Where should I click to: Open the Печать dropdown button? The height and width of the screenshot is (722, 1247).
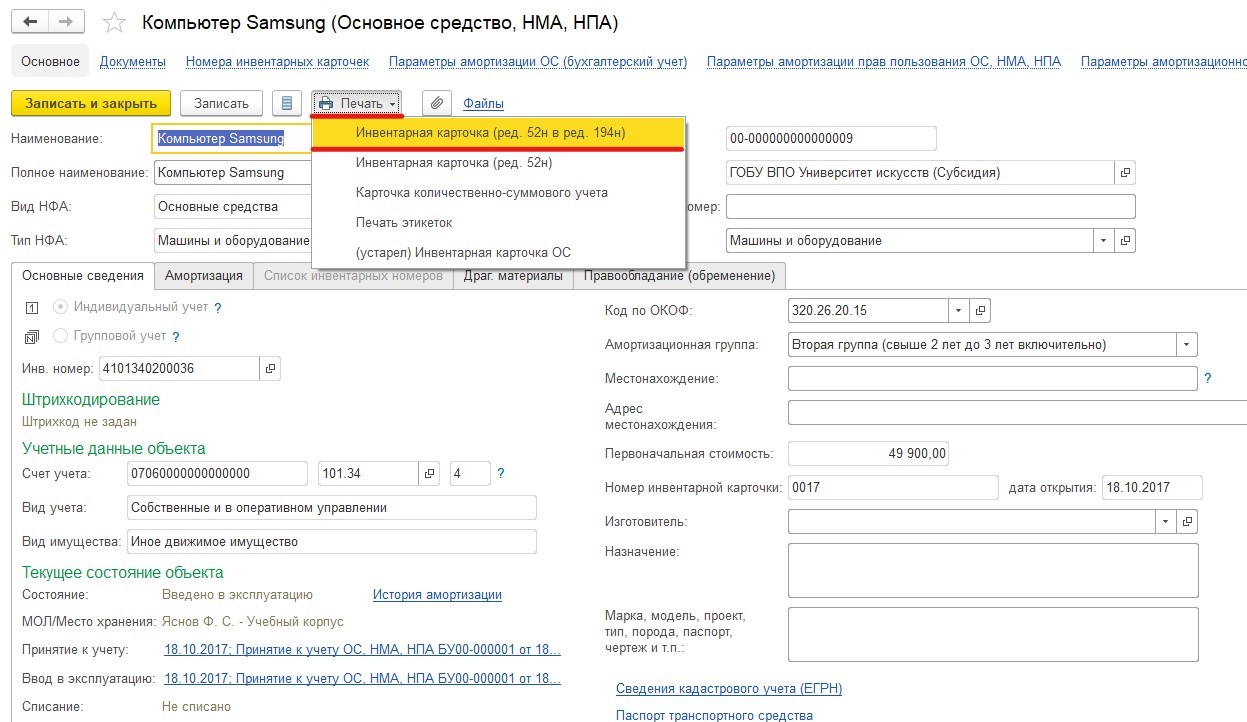(x=358, y=103)
